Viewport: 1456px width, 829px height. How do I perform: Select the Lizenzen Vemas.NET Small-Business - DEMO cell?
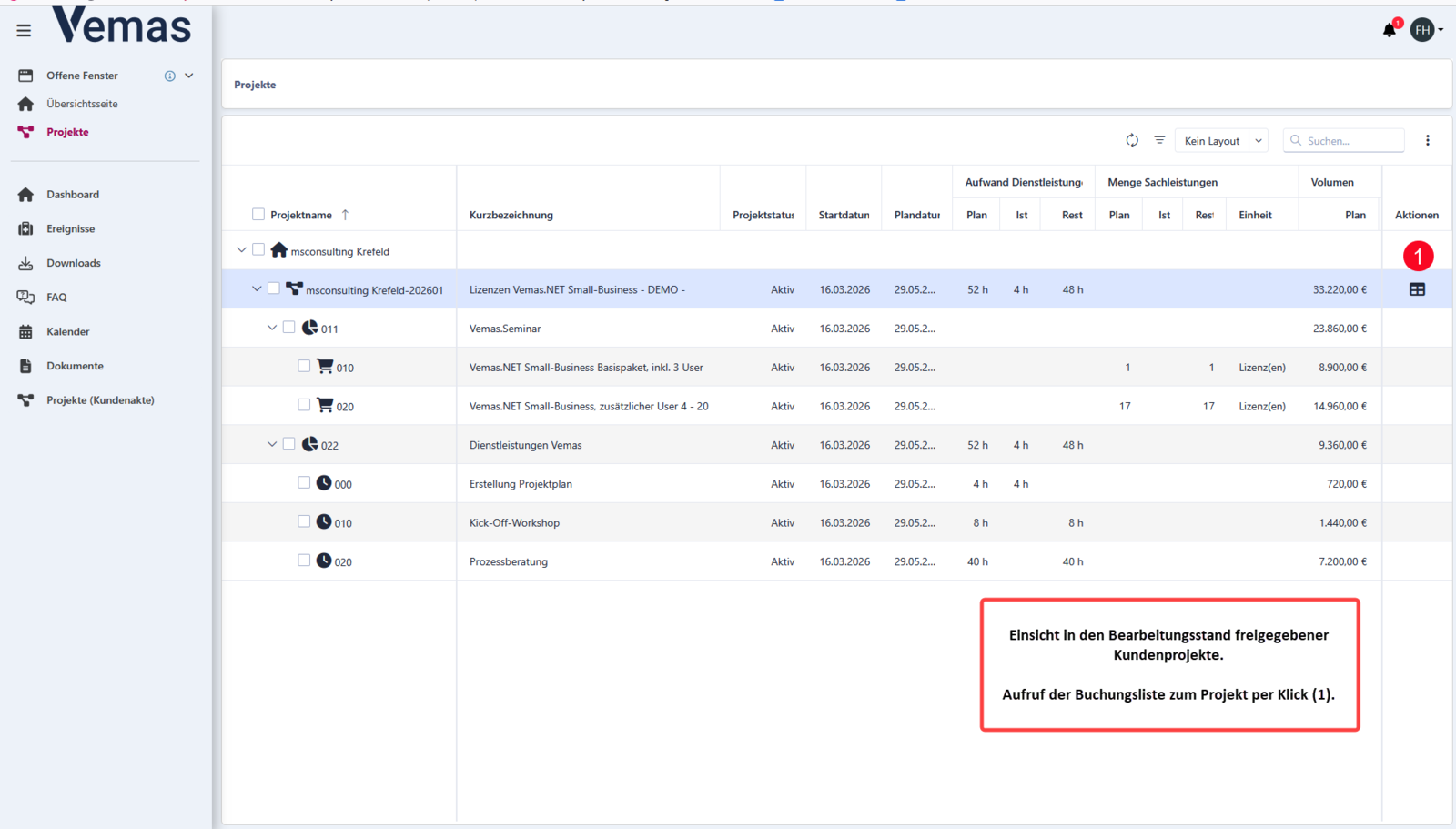coord(588,289)
